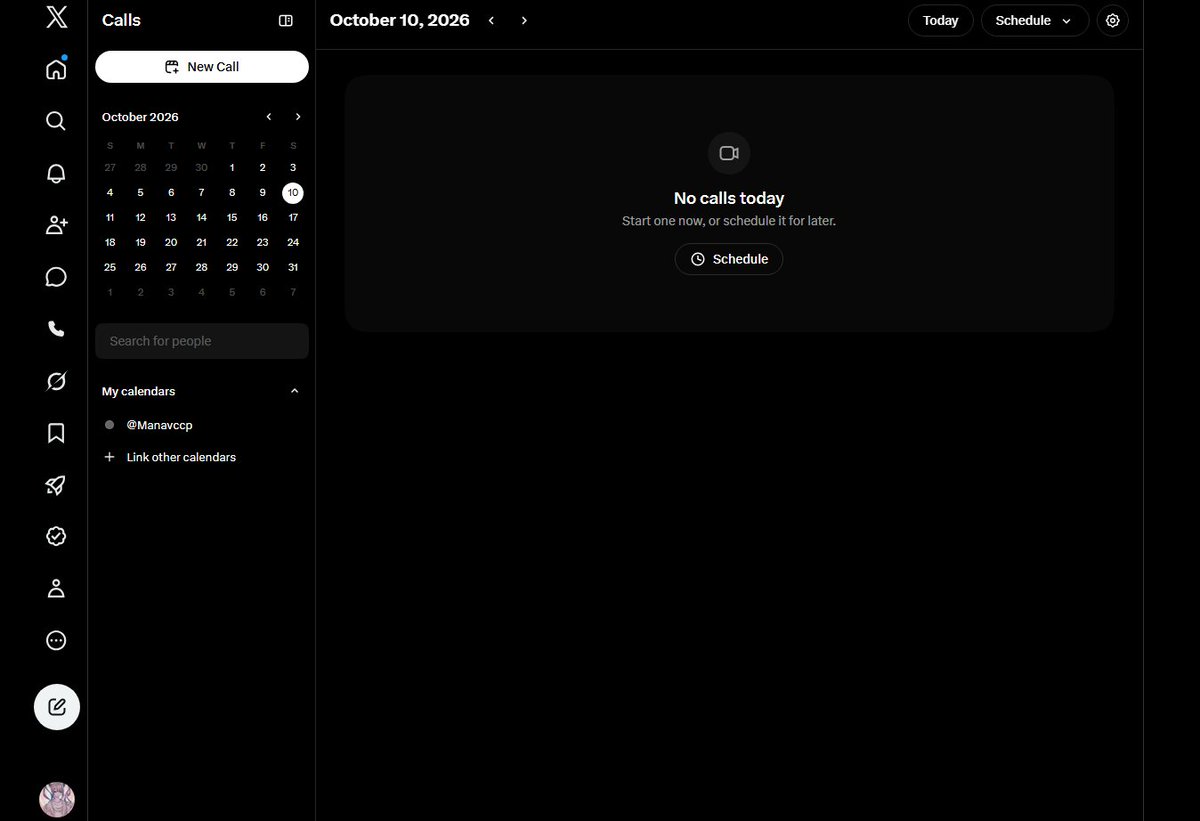Select October 21 in mini calendar

pos(201,242)
